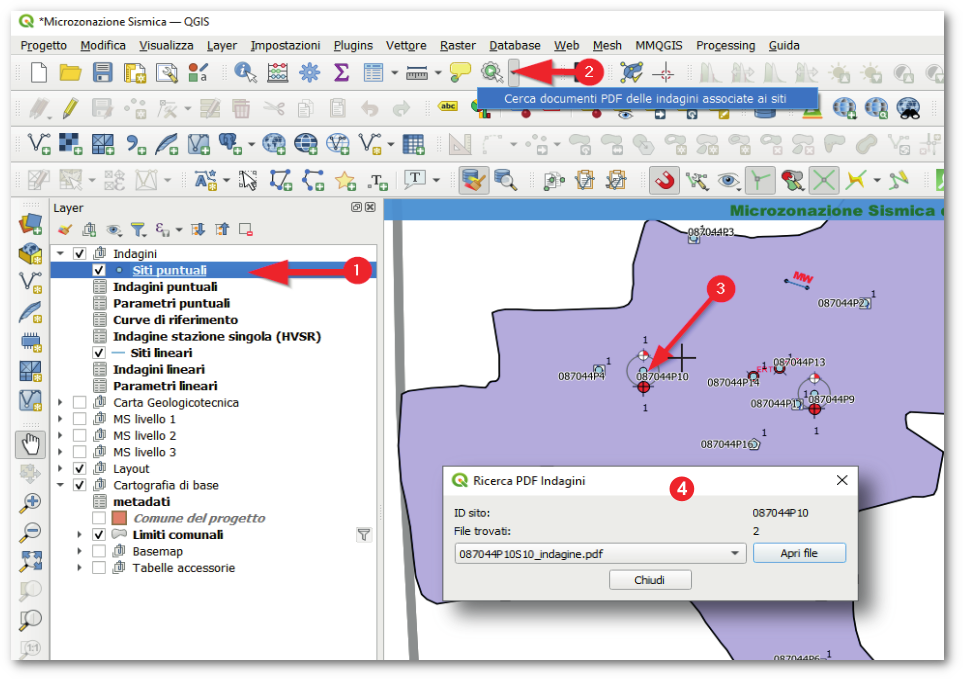Click the Zoom Out magnifier icon
The width and height of the screenshot is (963, 679).
[x=30, y=532]
